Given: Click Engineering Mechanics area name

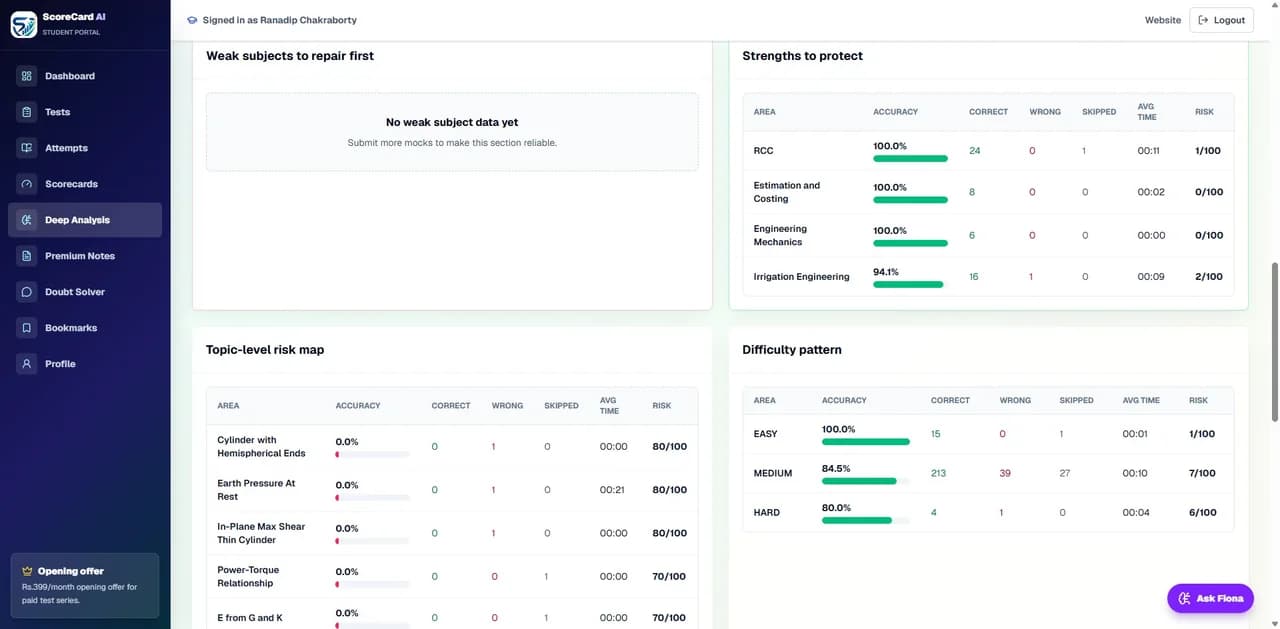Looking at the screenshot, I should pos(780,235).
